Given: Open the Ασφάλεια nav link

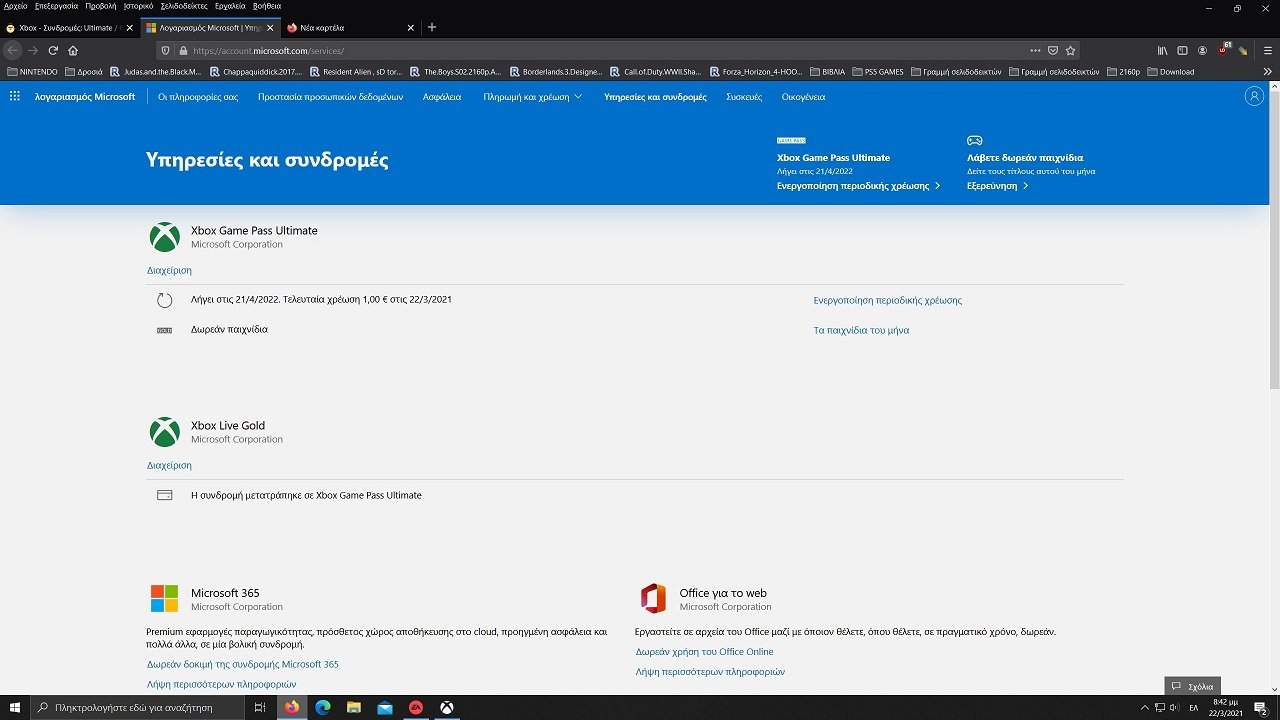Looking at the screenshot, I should (x=442, y=97).
